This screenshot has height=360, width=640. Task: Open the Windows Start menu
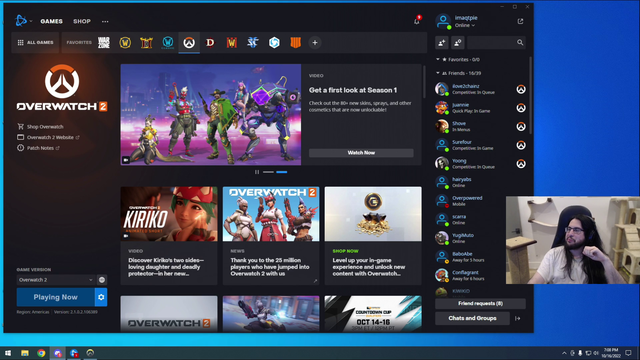[x=8, y=353]
